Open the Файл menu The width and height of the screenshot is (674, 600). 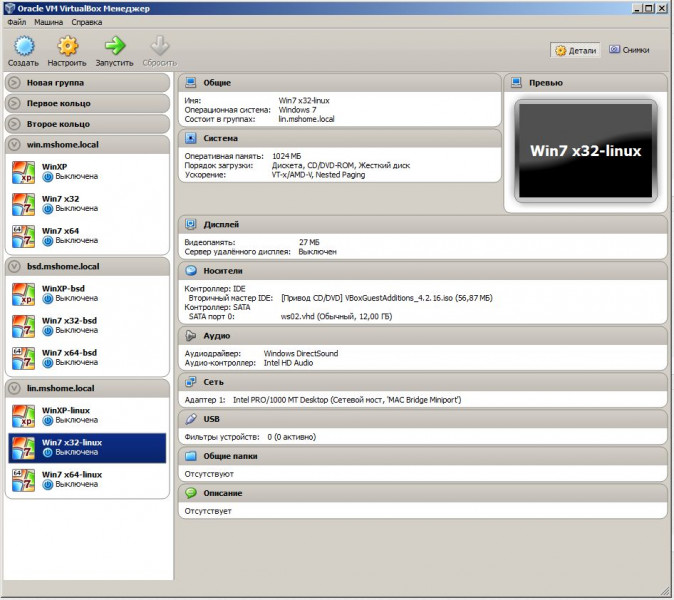click(16, 22)
